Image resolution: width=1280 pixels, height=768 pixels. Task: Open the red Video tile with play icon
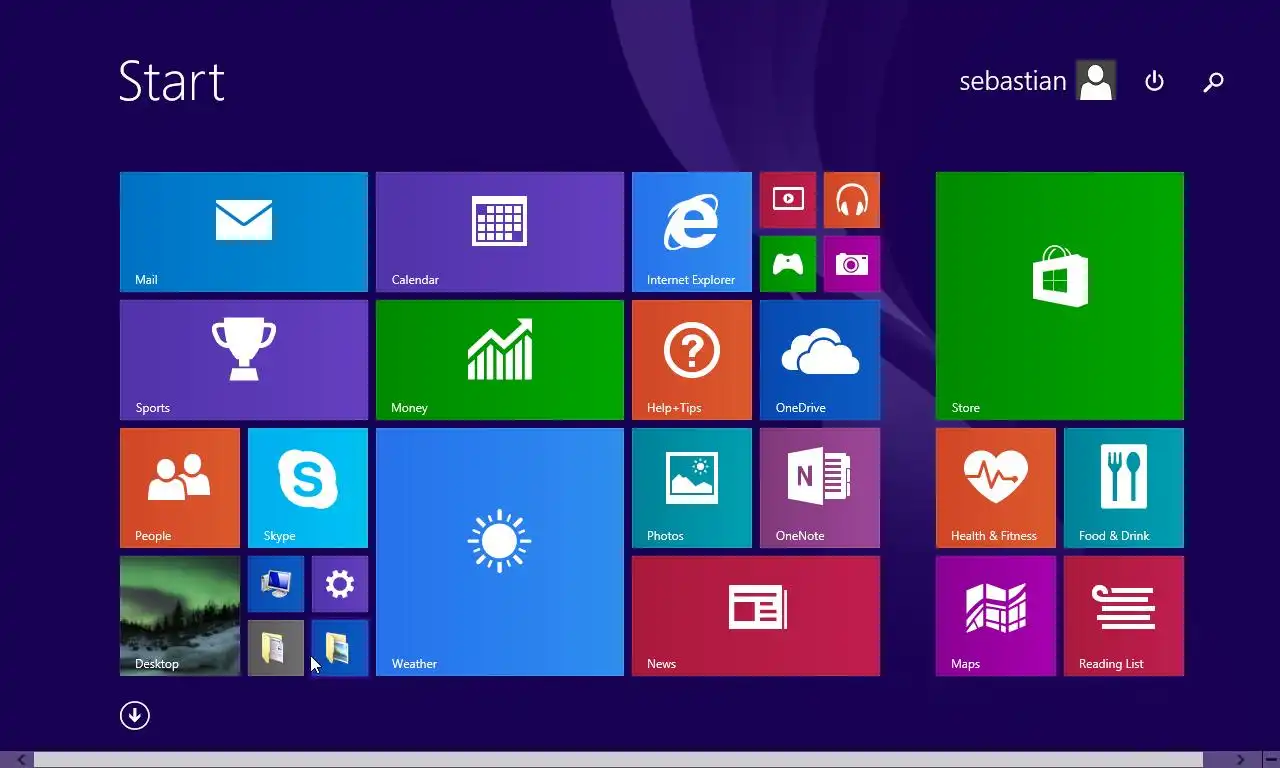(x=788, y=200)
